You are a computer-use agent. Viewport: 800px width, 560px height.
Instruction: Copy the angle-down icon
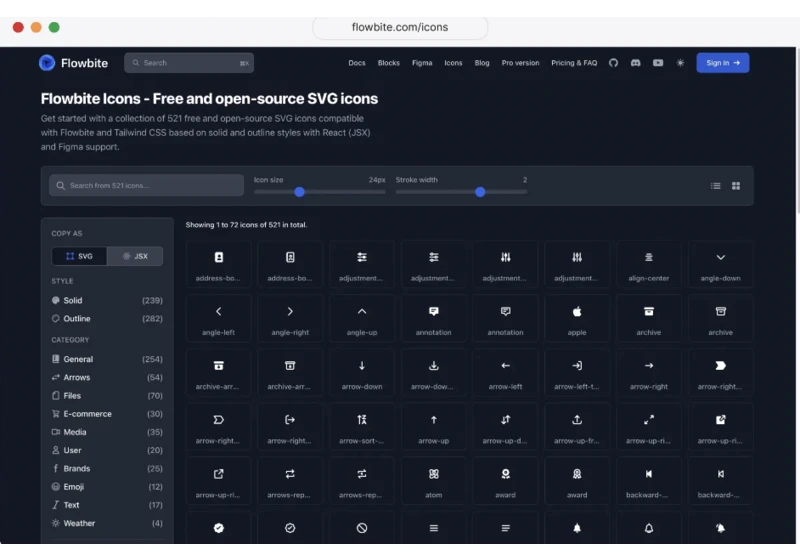(720, 265)
